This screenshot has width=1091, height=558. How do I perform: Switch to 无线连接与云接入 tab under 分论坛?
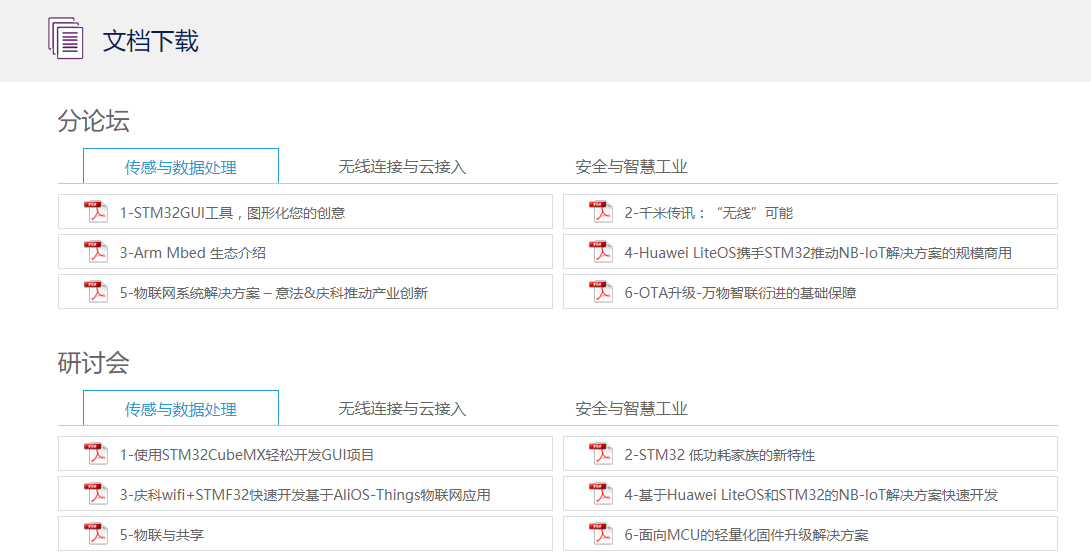click(x=402, y=167)
